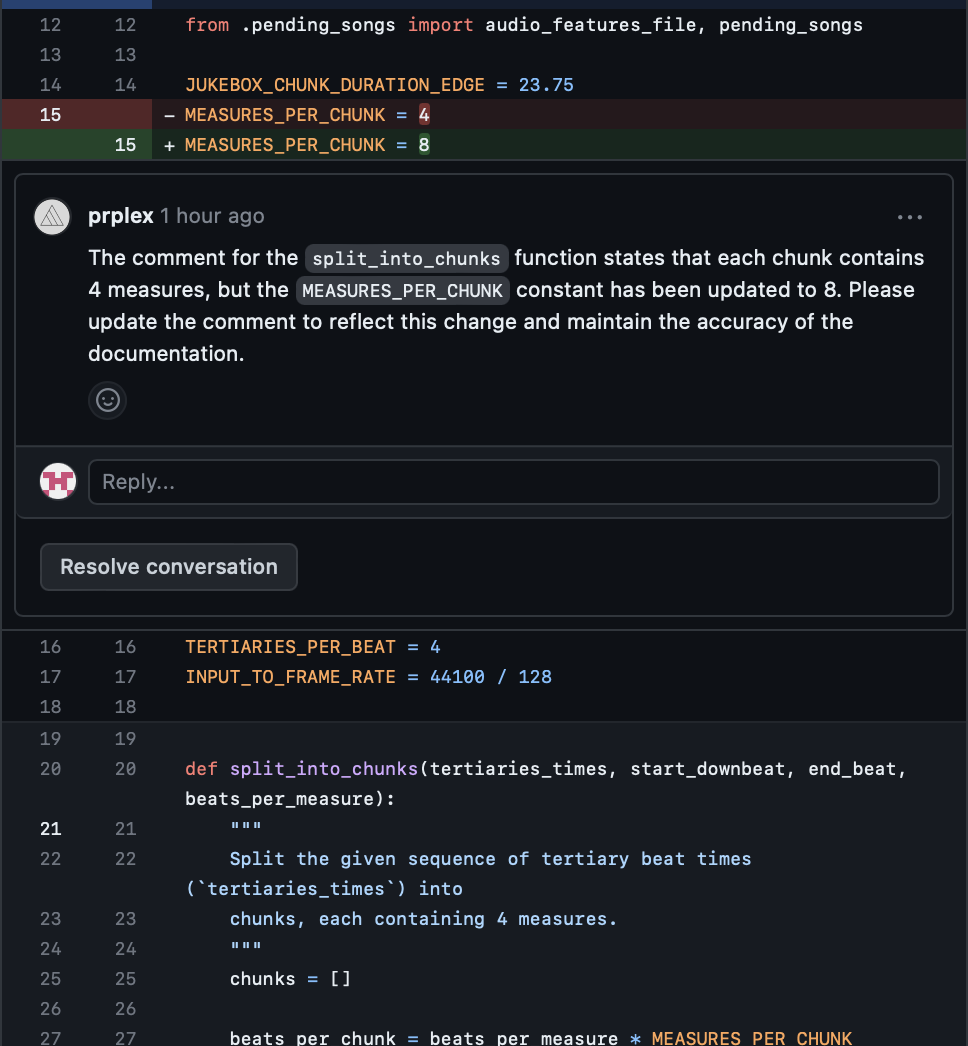Select the red old line number 15
Screen dimensions: 968x1046
click(50, 115)
